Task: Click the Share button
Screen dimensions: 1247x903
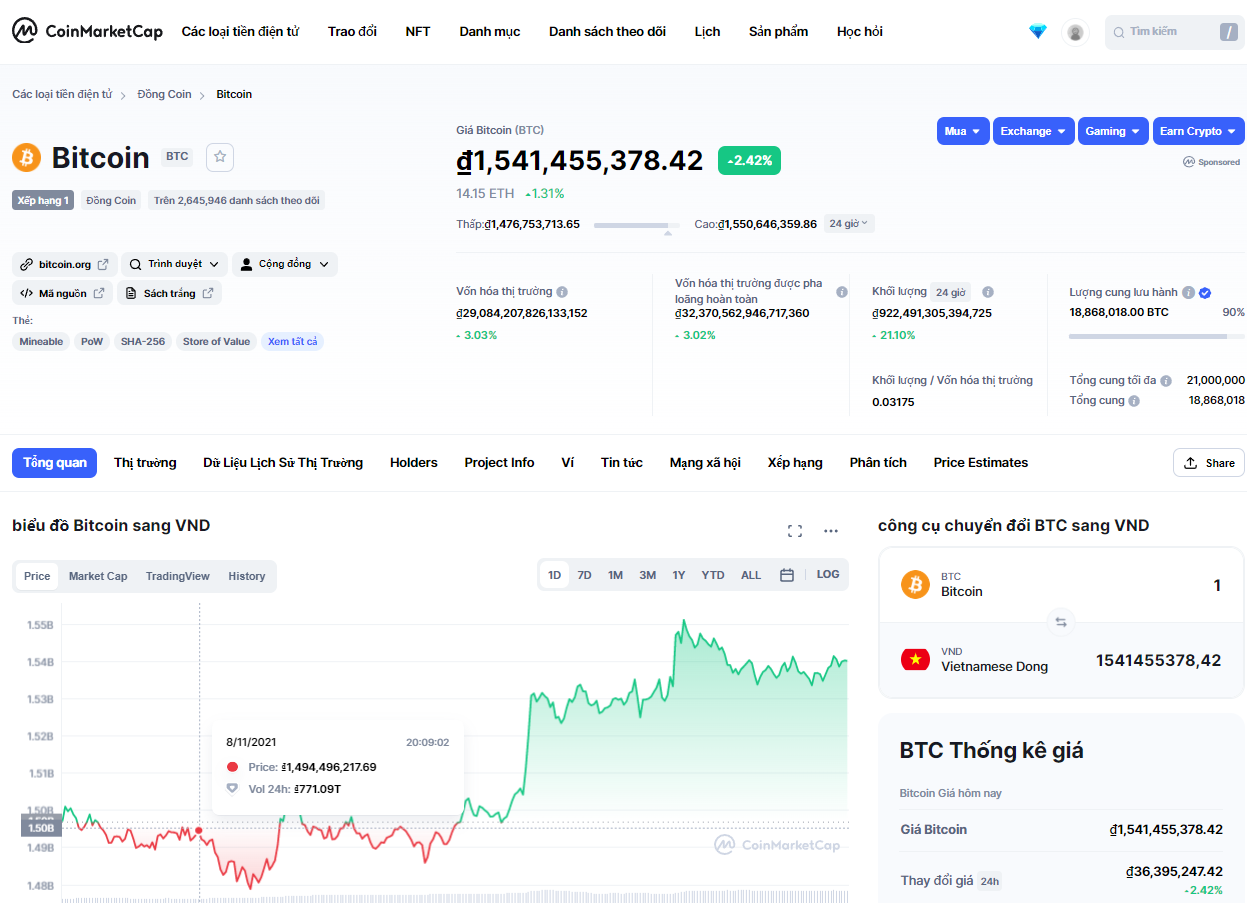Action: click(x=1208, y=463)
